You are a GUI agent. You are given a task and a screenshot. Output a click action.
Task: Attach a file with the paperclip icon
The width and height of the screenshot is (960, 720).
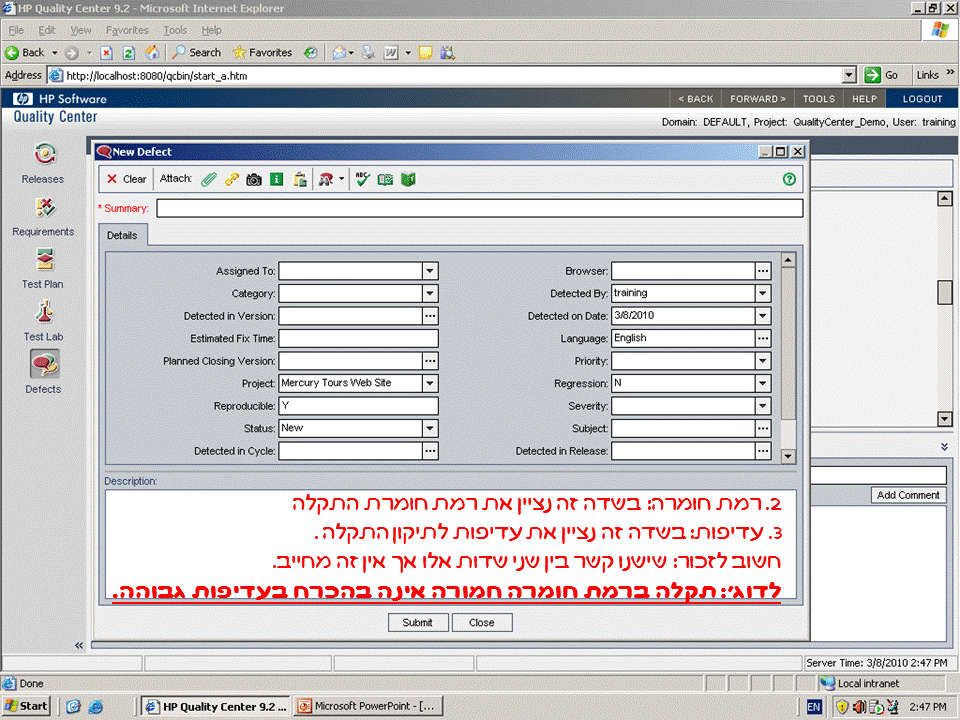pos(209,179)
